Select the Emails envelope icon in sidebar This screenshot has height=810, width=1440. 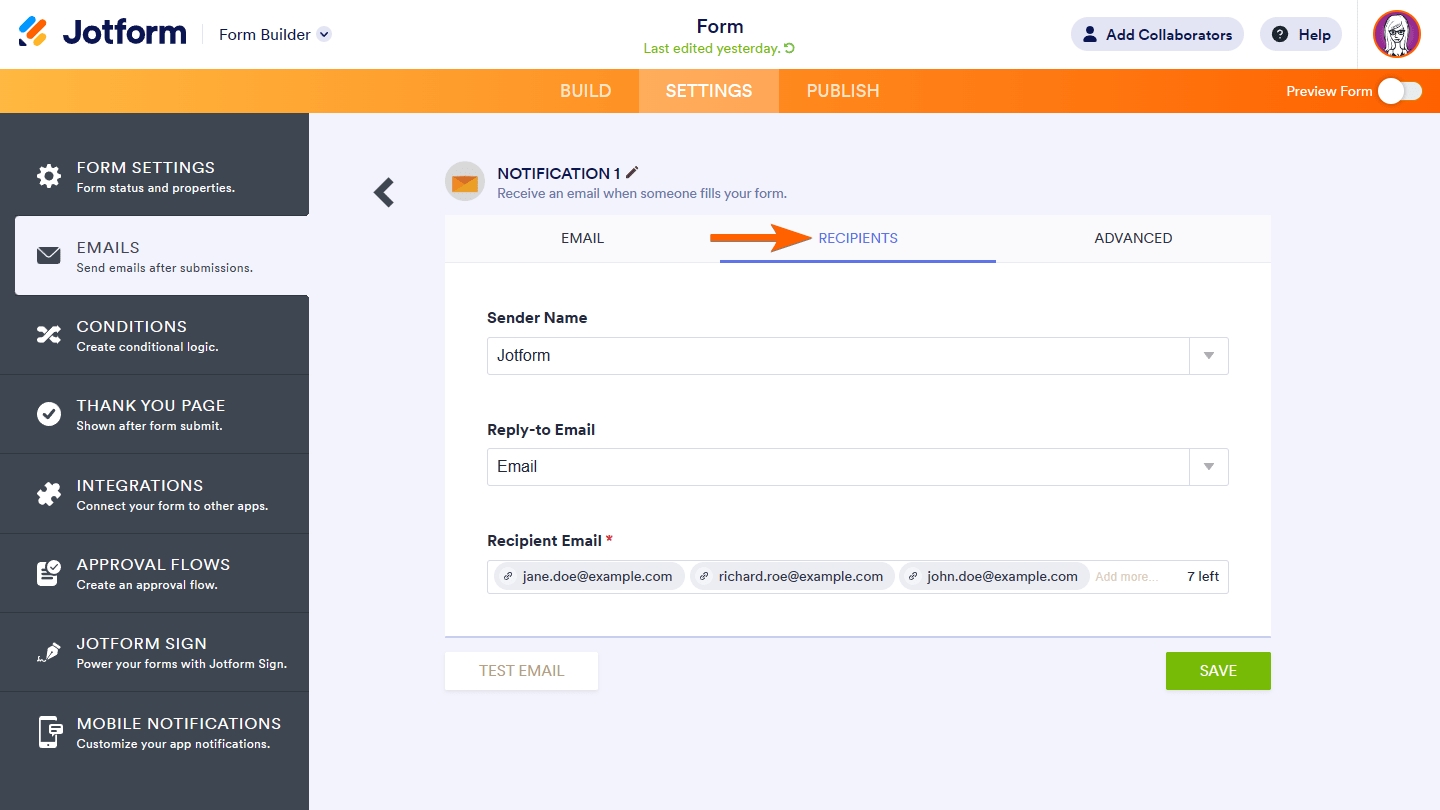(x=49, y=255)
